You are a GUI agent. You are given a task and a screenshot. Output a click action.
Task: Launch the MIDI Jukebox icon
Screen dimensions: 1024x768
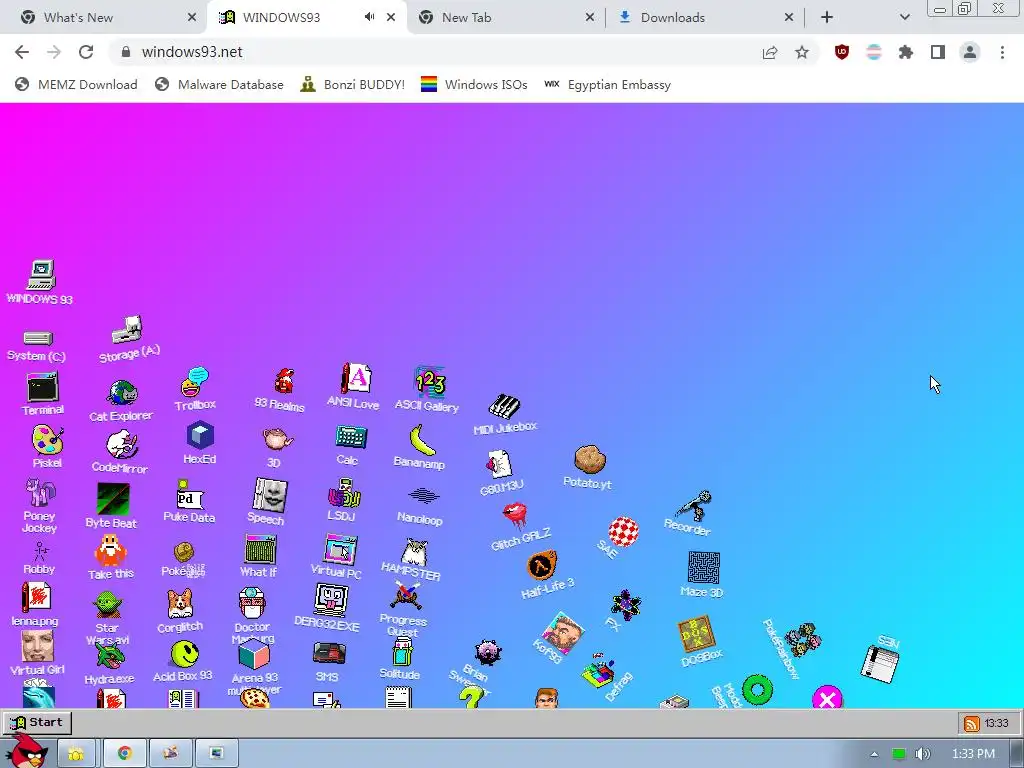(504, 406)
